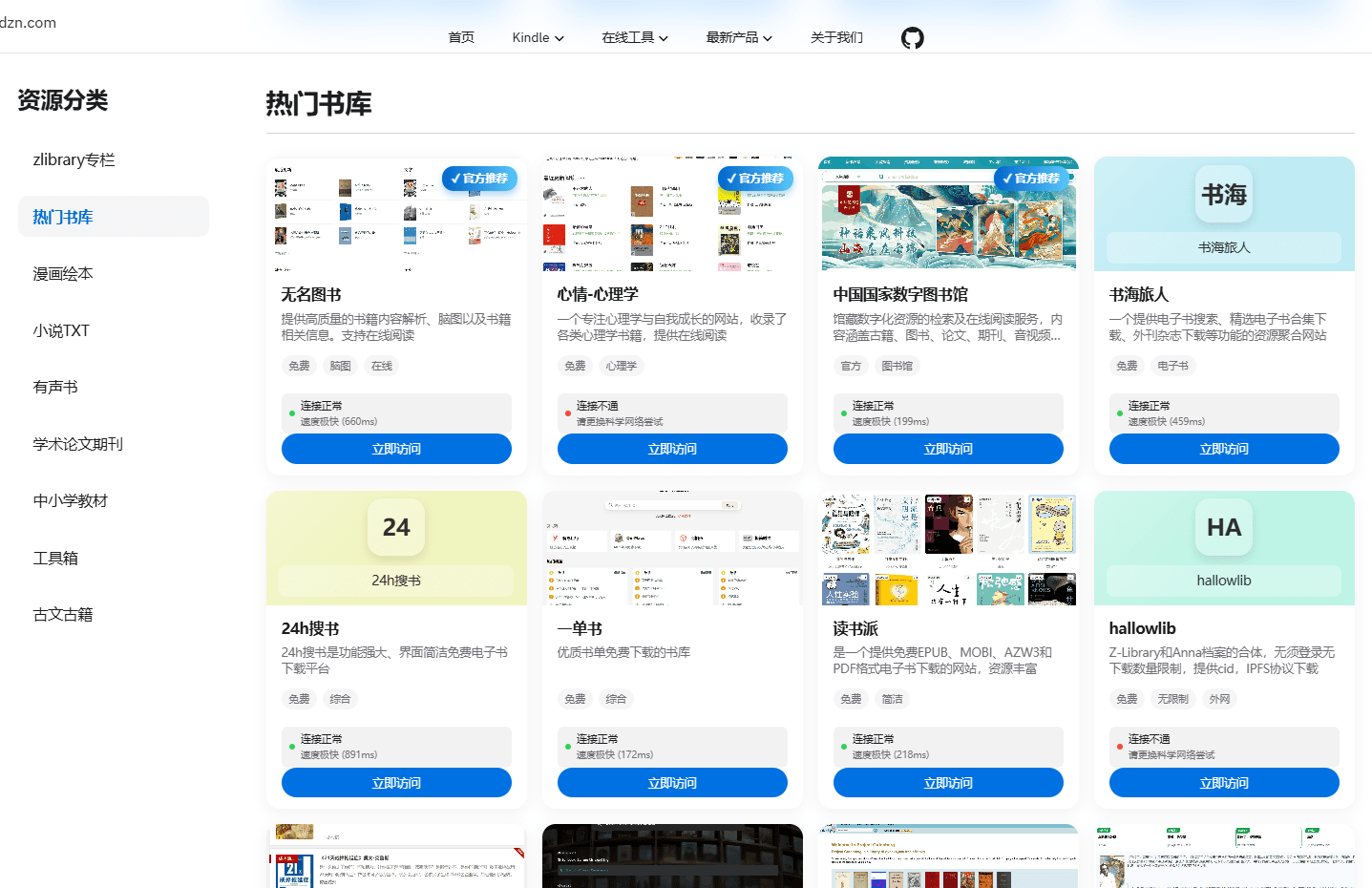This screenshot has height=888, width=1372.
Task: Click the 官方推荐 badge on 心情-心理学
Action: click(x=755, y=179)
